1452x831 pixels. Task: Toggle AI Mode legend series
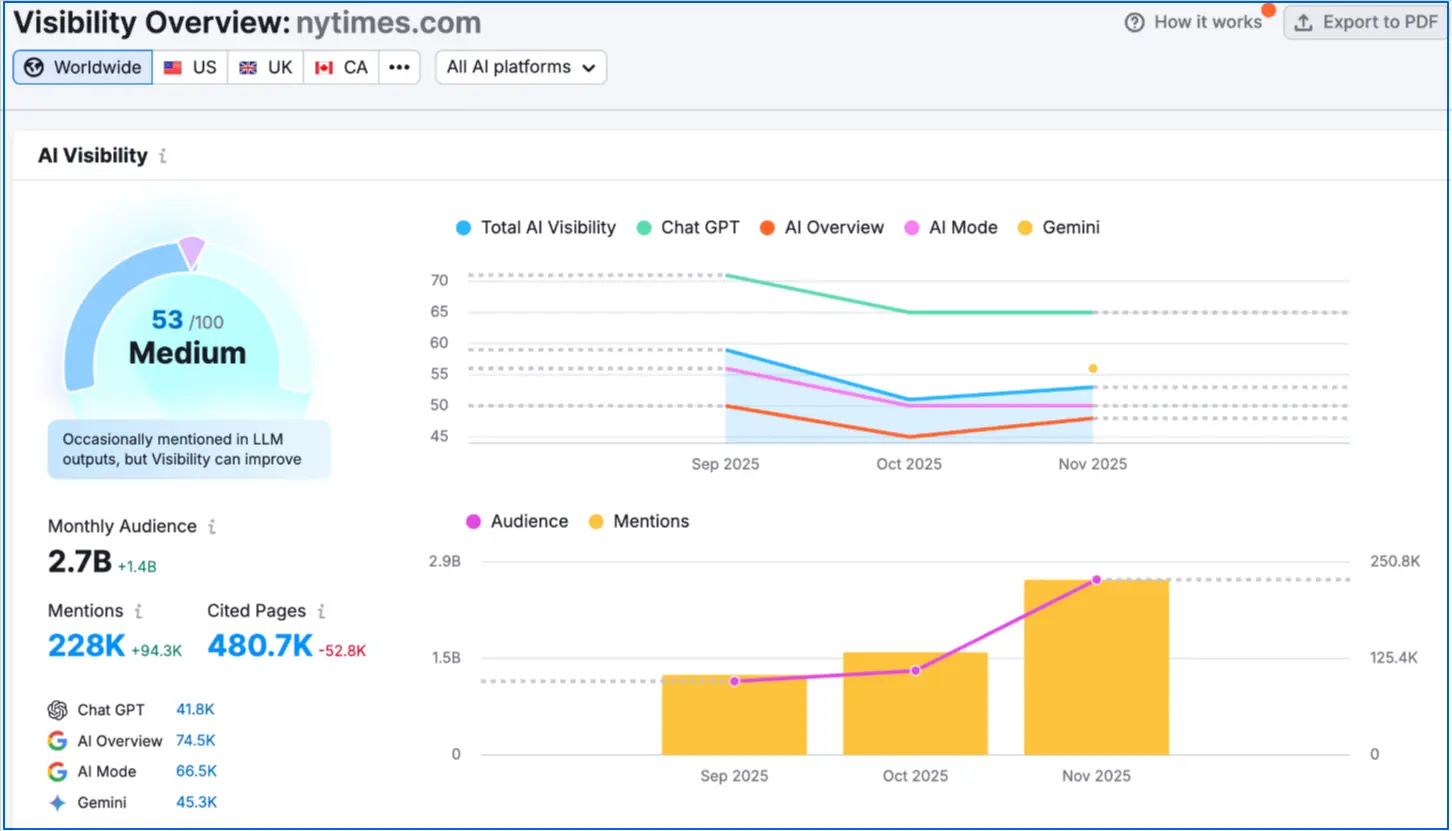pyautogui.click(x=951, y=228)
